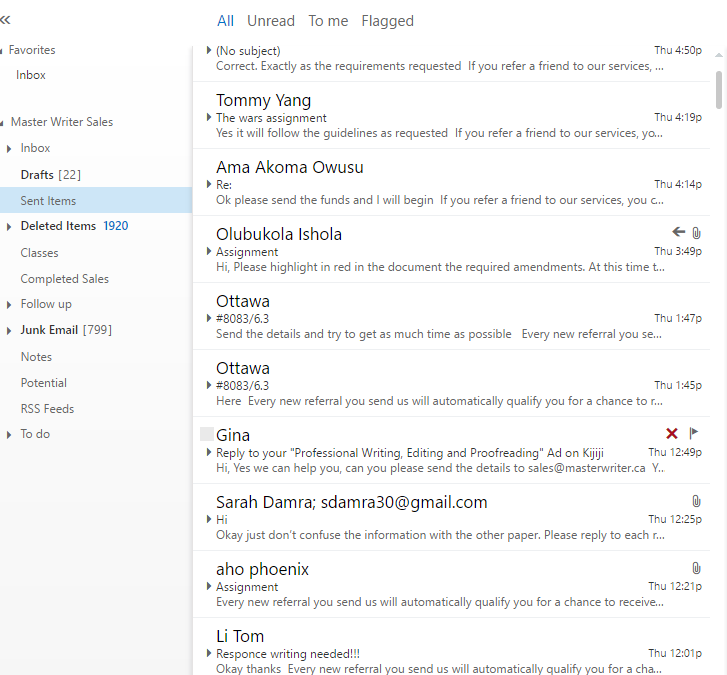Open the Completed Sales folder
Screen dimensions: 727x675
64,279
